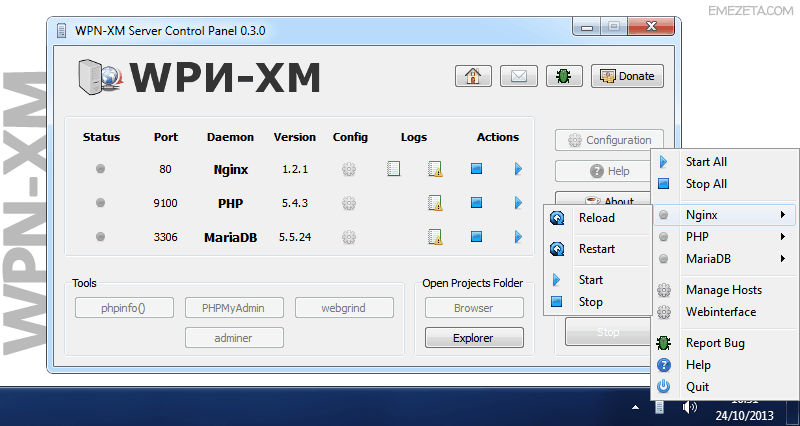Open the PHP error log icon
Image resolution: width=800 pixels, height=426 pixels.
point(435,203)
